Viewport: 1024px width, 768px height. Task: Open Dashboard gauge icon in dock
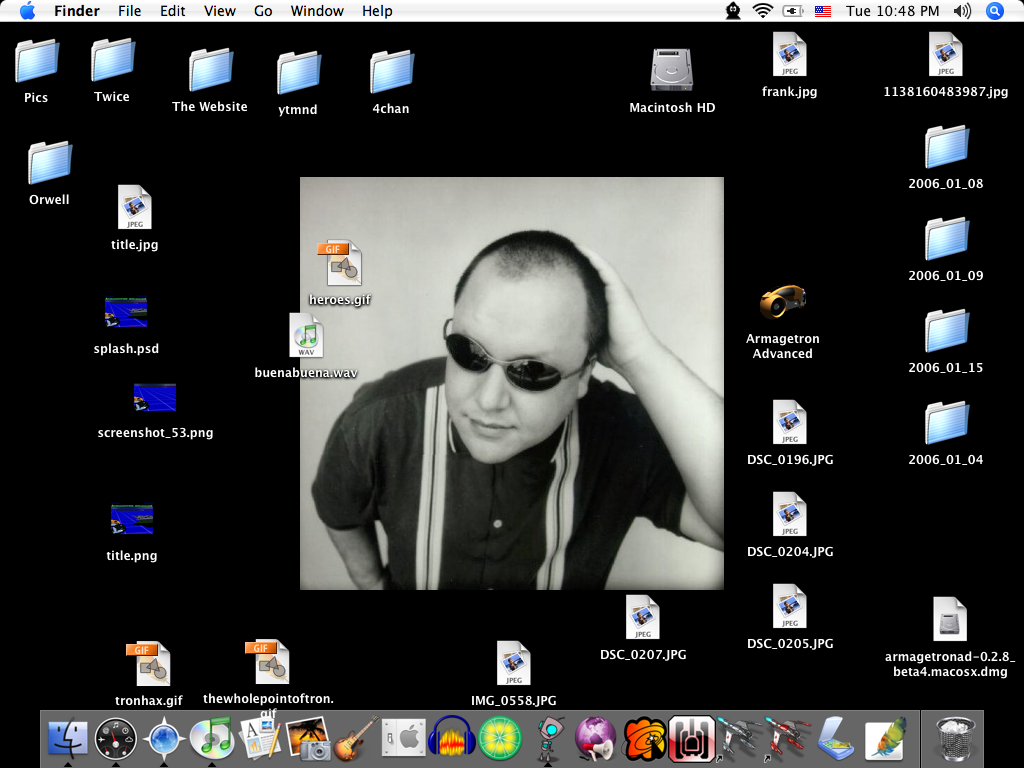click(x=116, y=739)
